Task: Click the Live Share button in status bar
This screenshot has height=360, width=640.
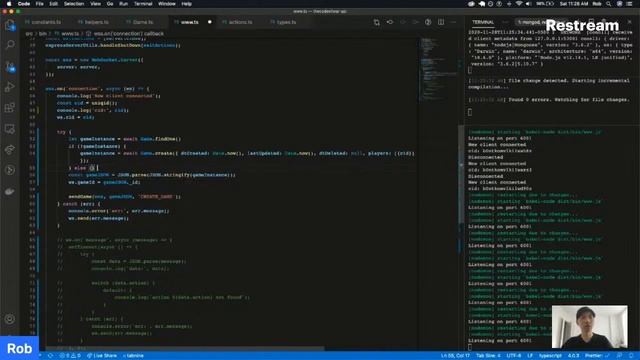Action: click(x=102, y=356)
